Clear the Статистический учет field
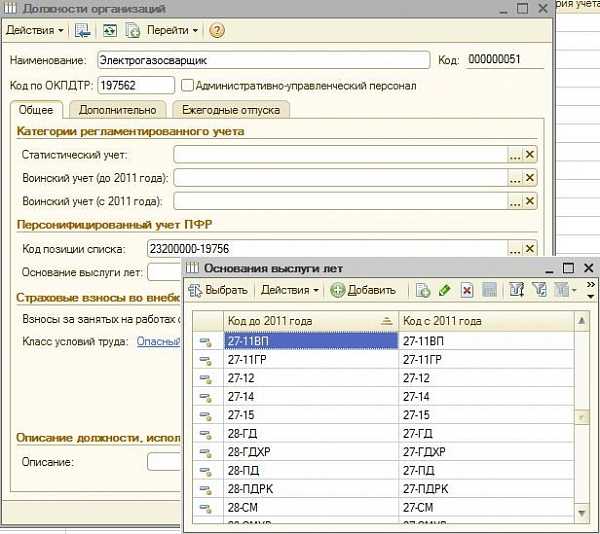 [x=530, y=155]
